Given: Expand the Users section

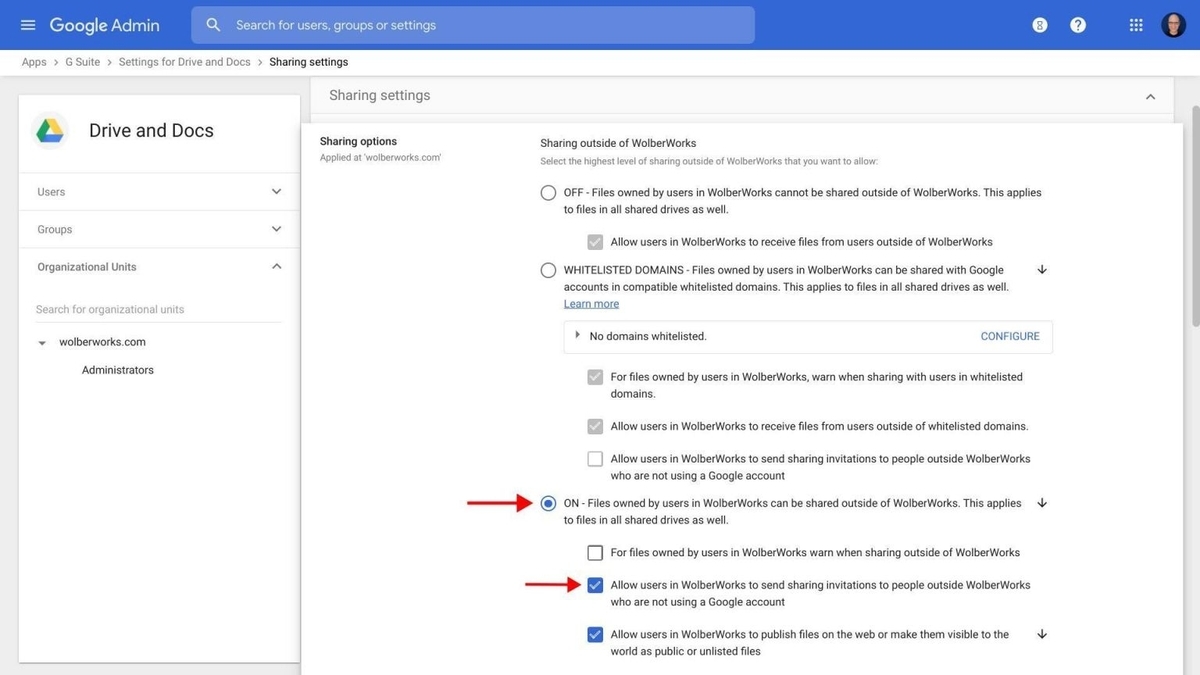Looking at the screenshot, I should tap(275, 190).
